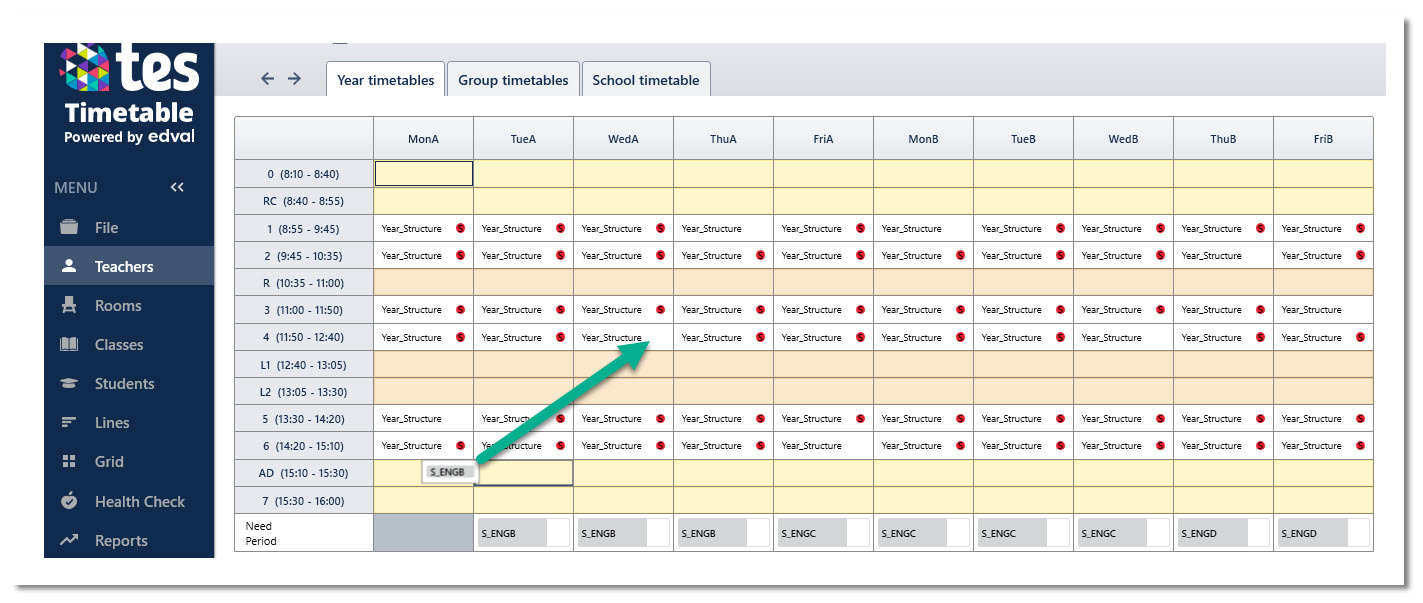This screenshot has height=603, width=1423.
Task: Open the File menu icon
Action: point(69,227)
